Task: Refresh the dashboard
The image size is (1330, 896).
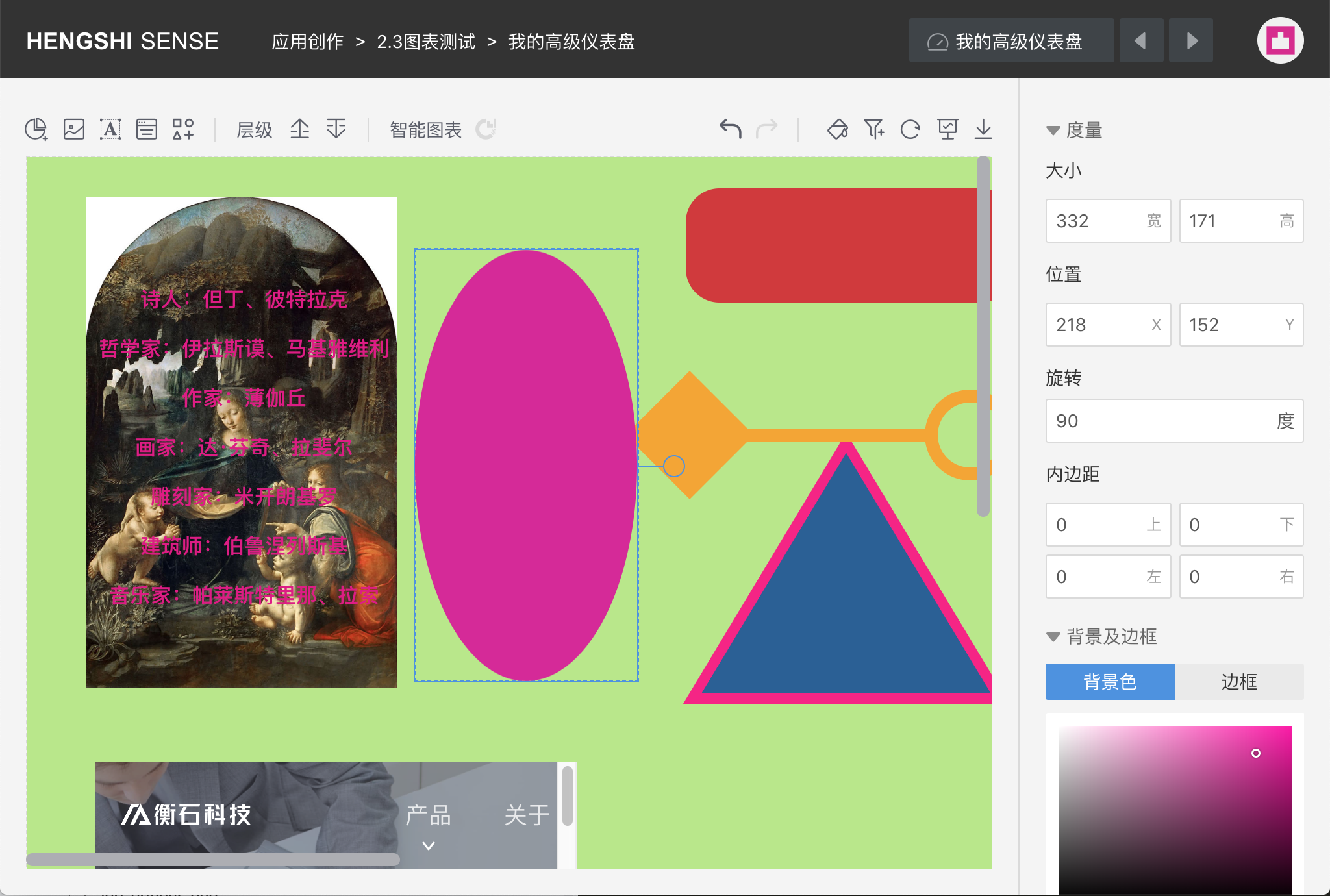Action: (910, 129)
